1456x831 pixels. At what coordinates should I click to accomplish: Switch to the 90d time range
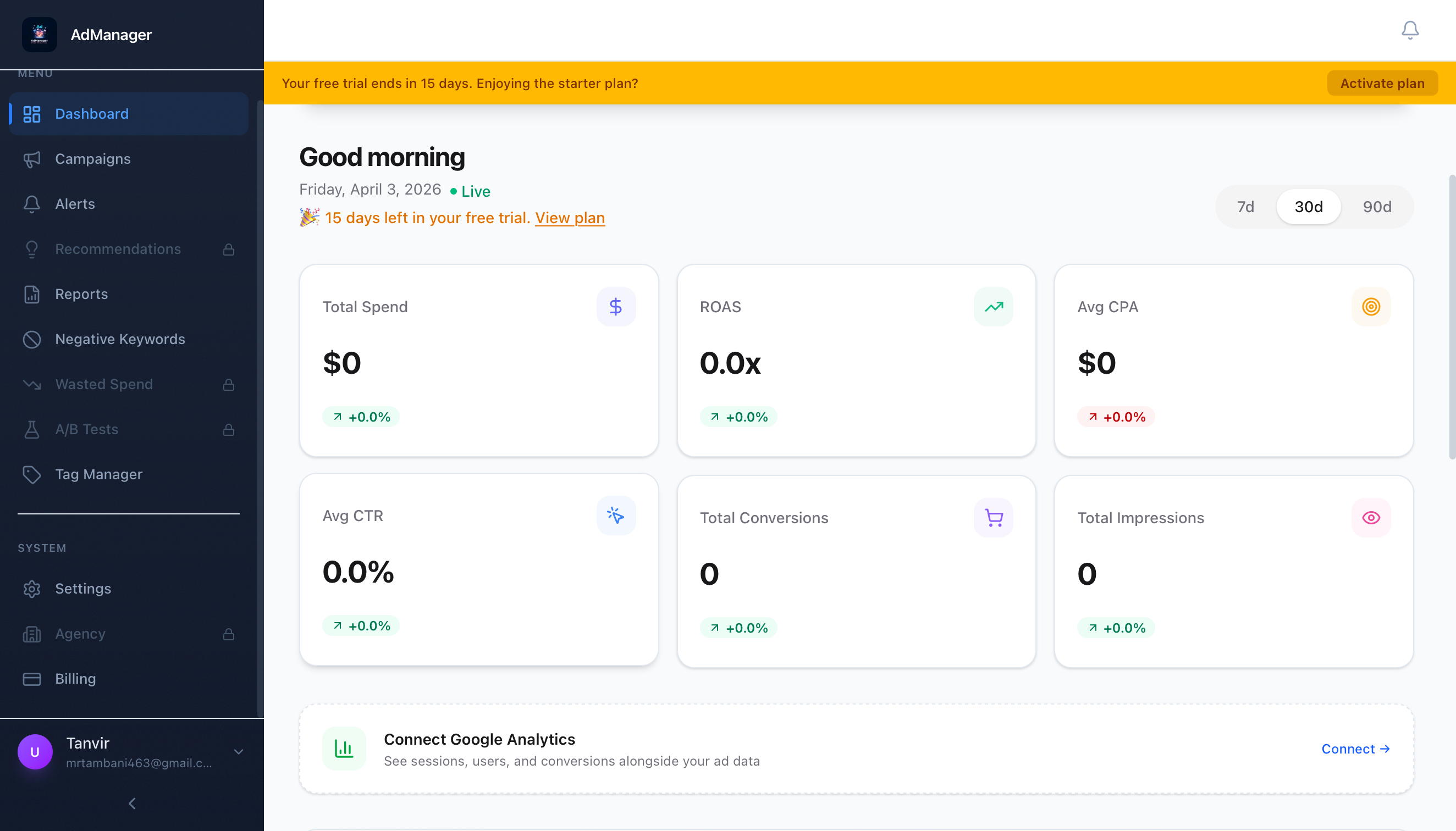[1377, 207]
